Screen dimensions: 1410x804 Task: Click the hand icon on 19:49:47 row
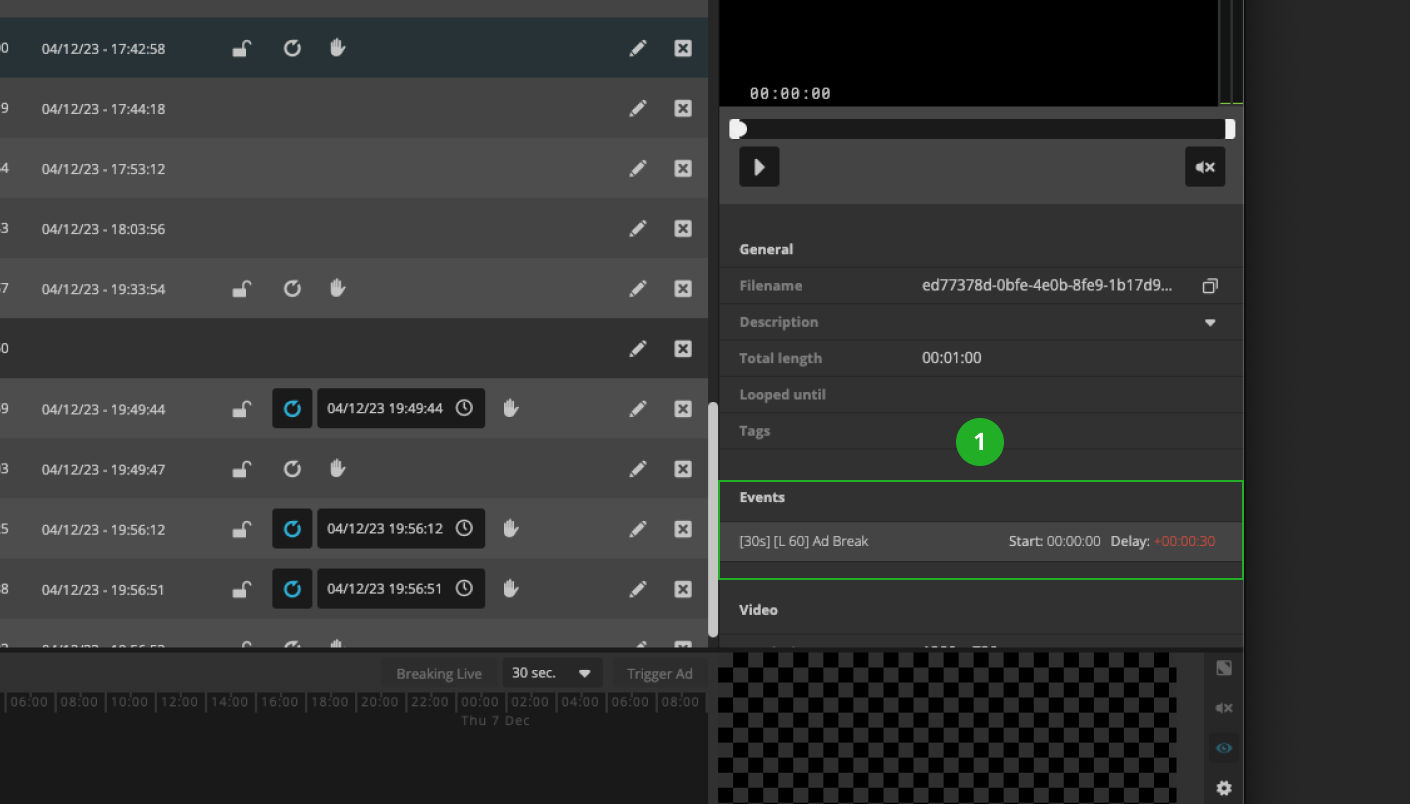(x=338, y=468)
